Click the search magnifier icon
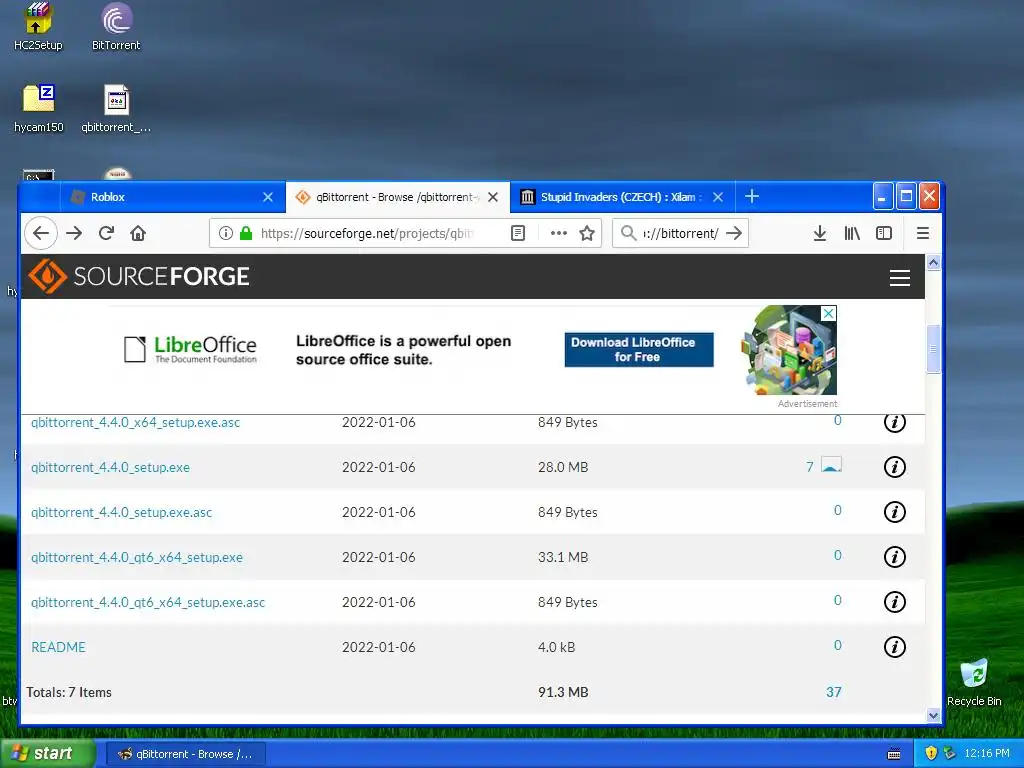Screen dimensions: 1024x768 tap(628, 233)
